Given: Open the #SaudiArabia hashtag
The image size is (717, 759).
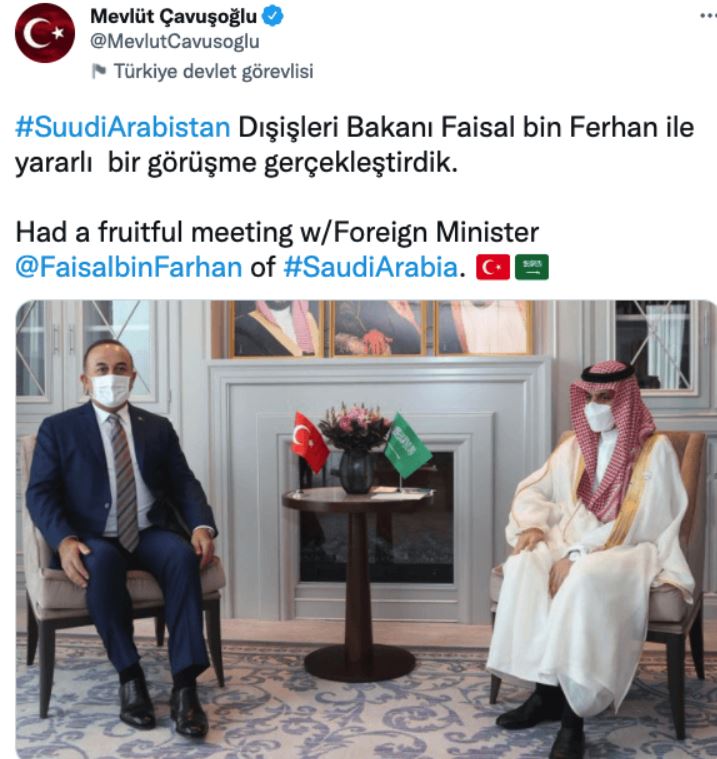Looking at the screenshot, I should coord(370,267).
